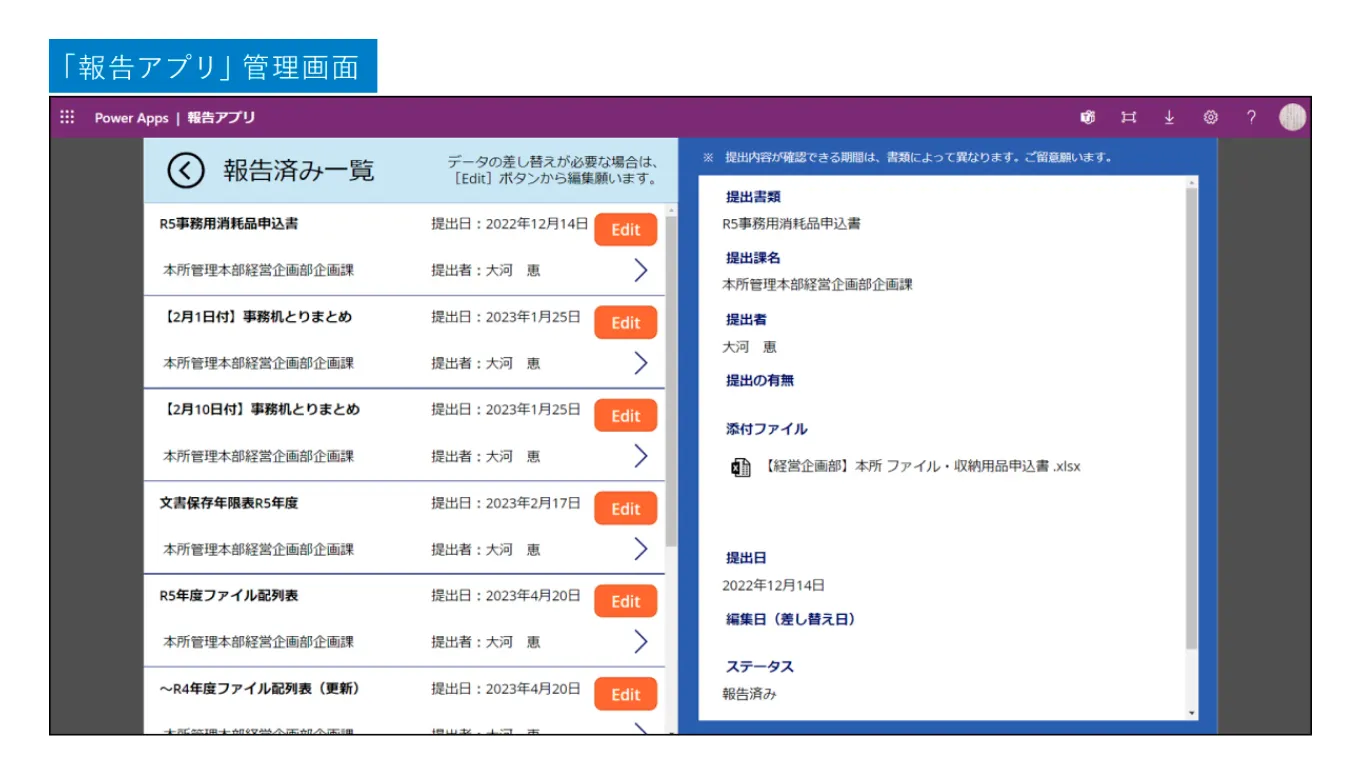Click the 提出者 label in detail panel

[746, 320]
